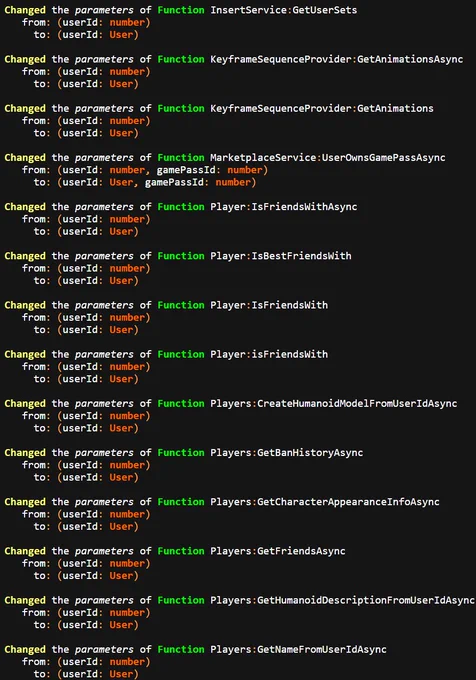476x680 pixels.
Task: Click 'number' type under Players:GetCharacterAppearanceInfoAsync
Action: point(127,514)
